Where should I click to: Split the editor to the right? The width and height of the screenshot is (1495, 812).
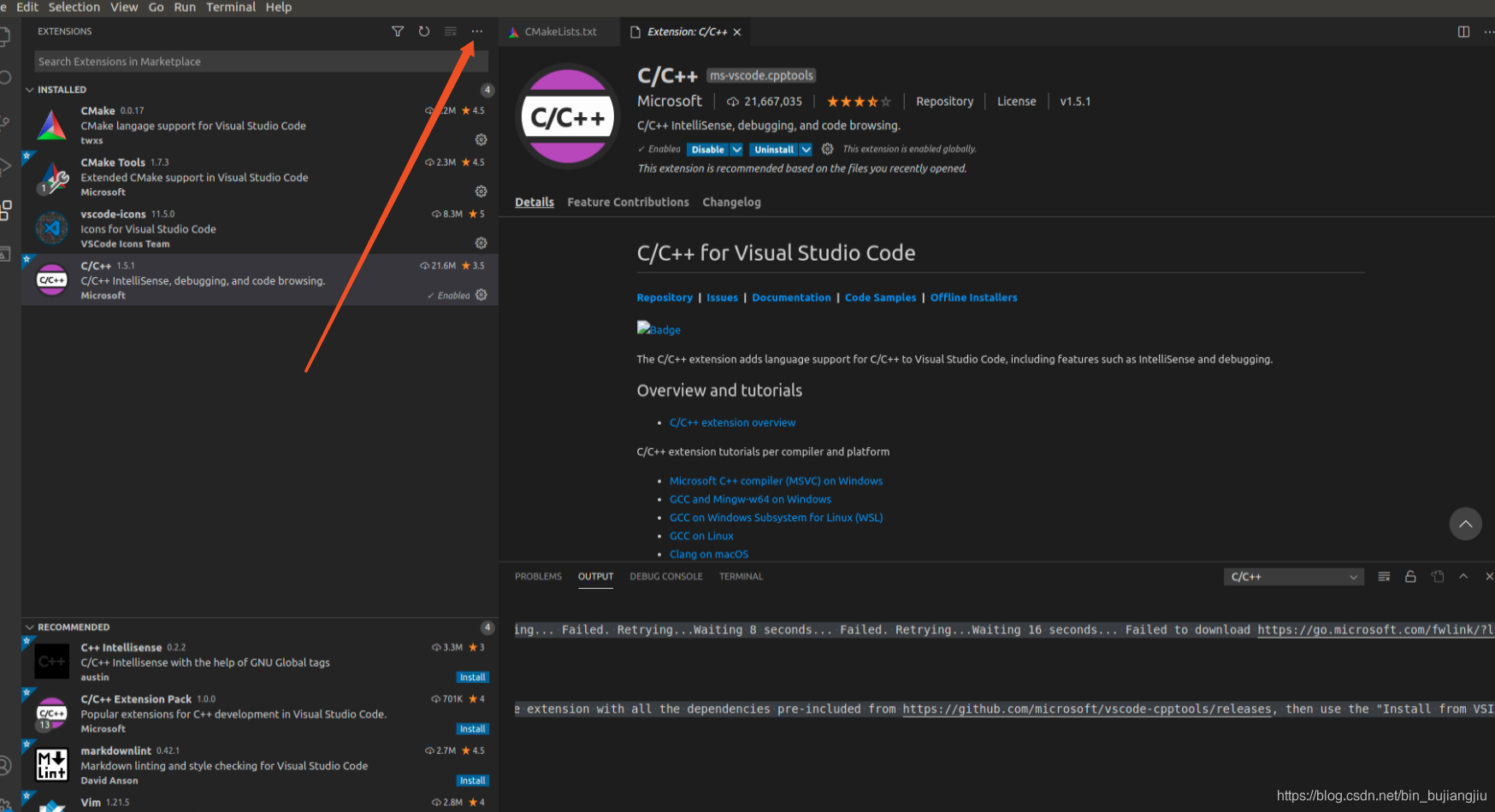coord(1464,32)
